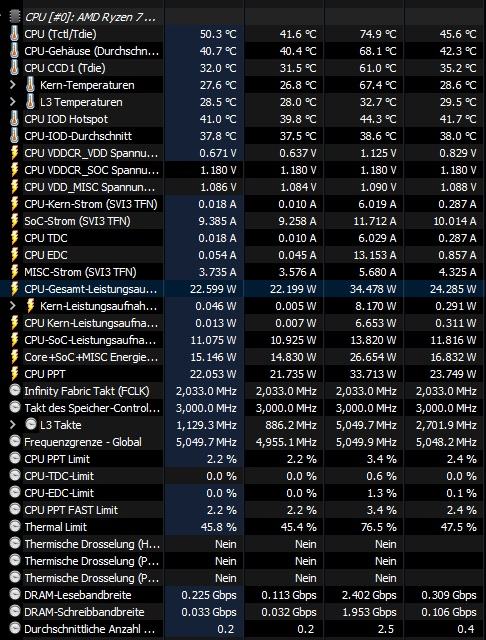
Task: Click thermometer icon next to L3 Temperaturen
Action: [x=30, y=102]
